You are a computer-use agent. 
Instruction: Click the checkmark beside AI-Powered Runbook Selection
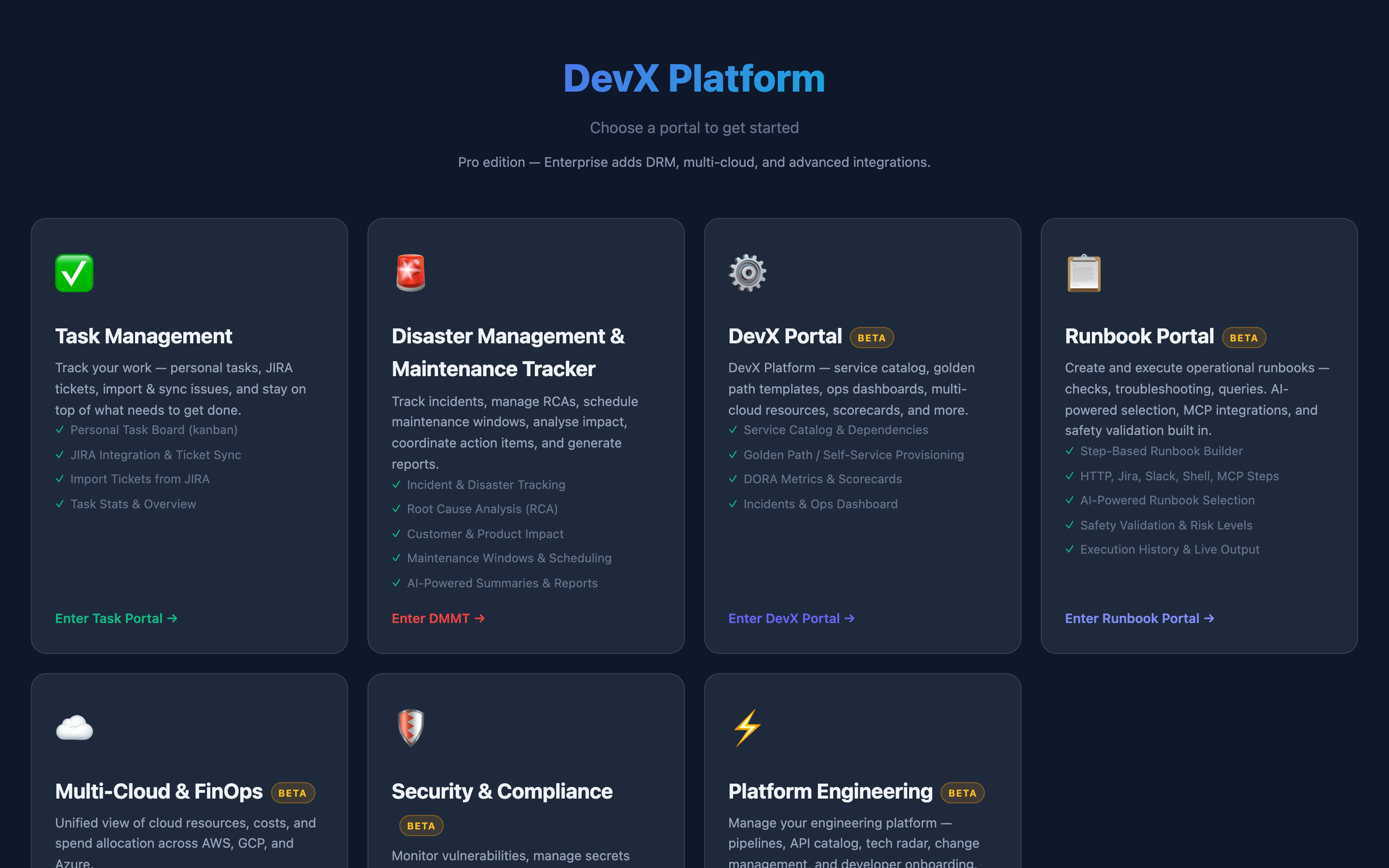[x=1070, y=500]
